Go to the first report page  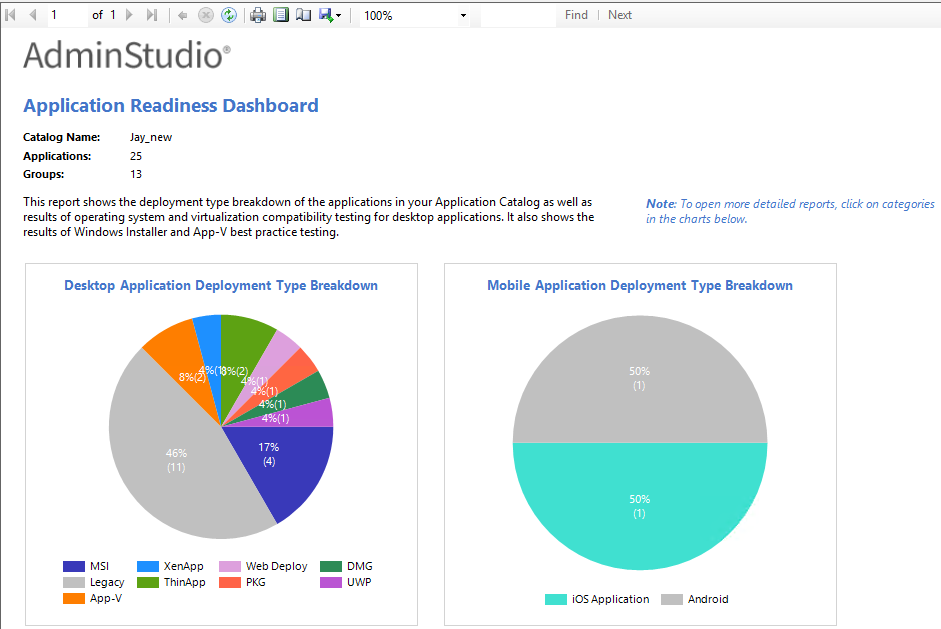pos(10,15)
